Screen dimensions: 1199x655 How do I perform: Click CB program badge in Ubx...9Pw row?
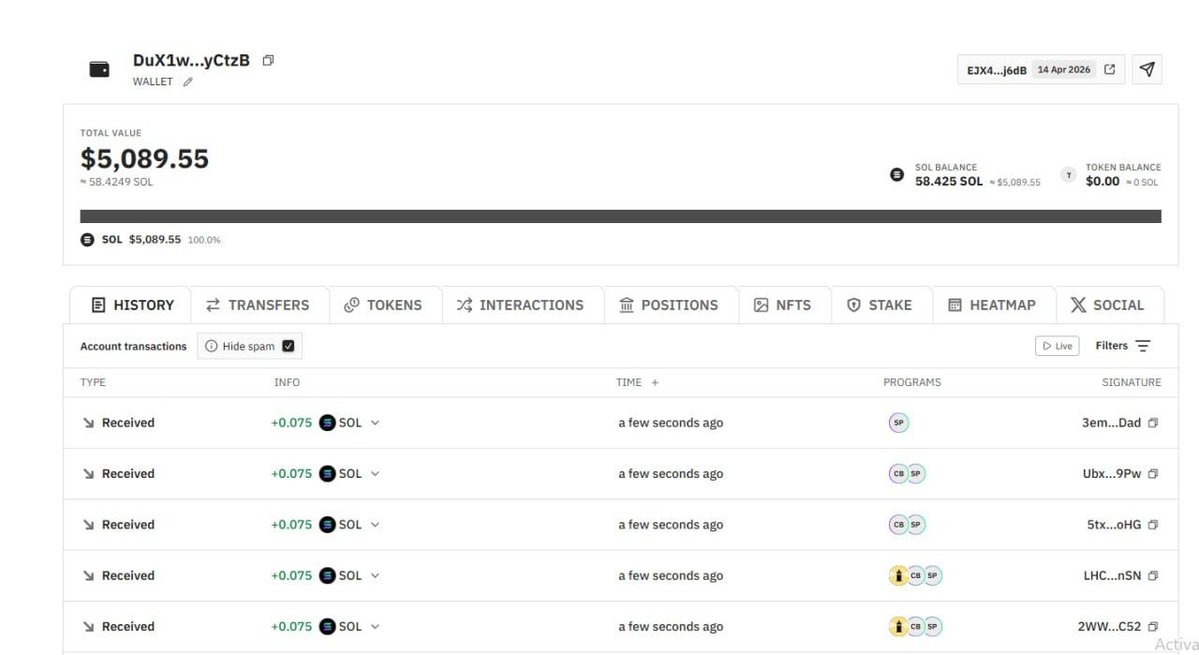898,474
